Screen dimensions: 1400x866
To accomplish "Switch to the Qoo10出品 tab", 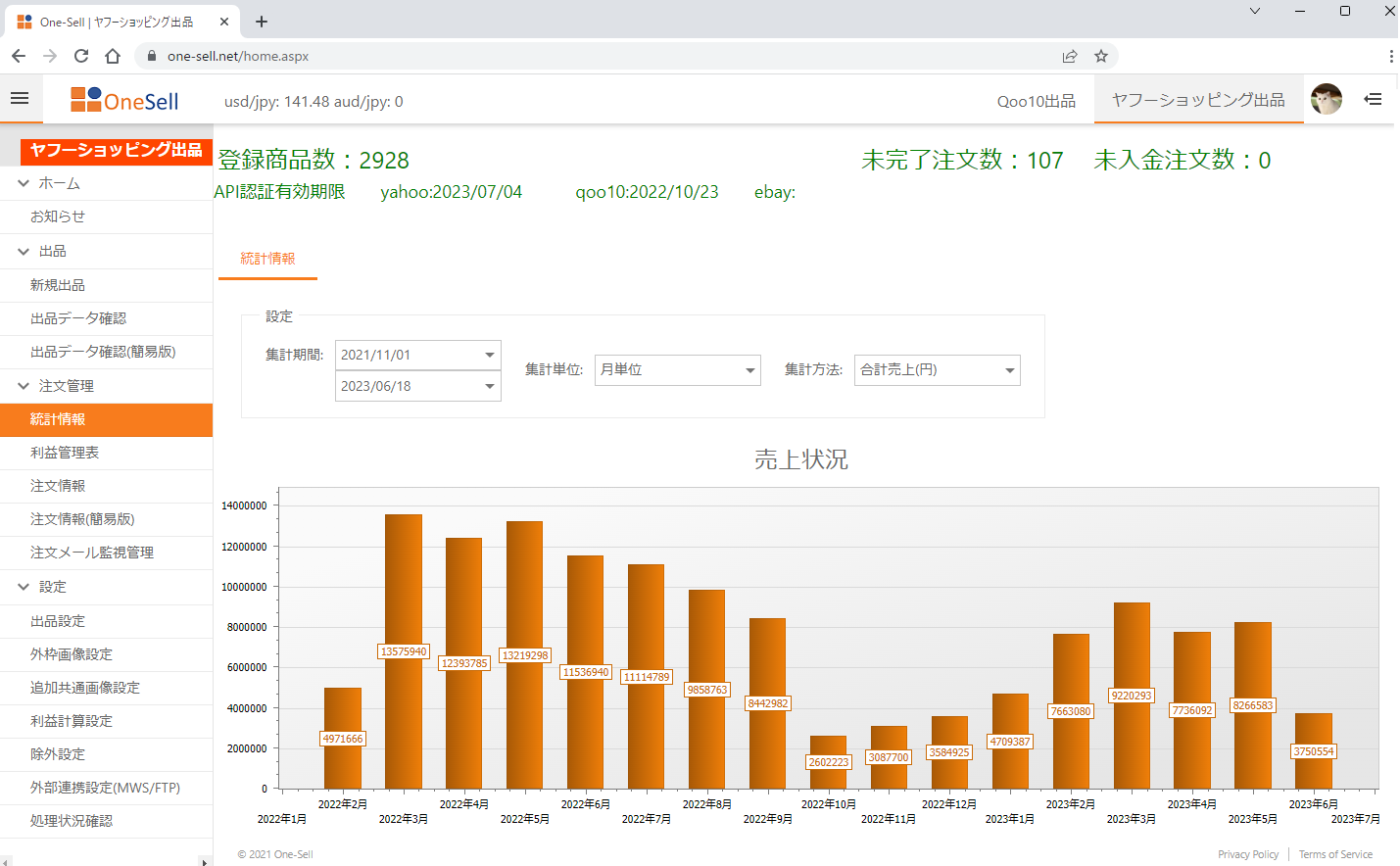I will pyautogui.click(x=1036, y=101).
